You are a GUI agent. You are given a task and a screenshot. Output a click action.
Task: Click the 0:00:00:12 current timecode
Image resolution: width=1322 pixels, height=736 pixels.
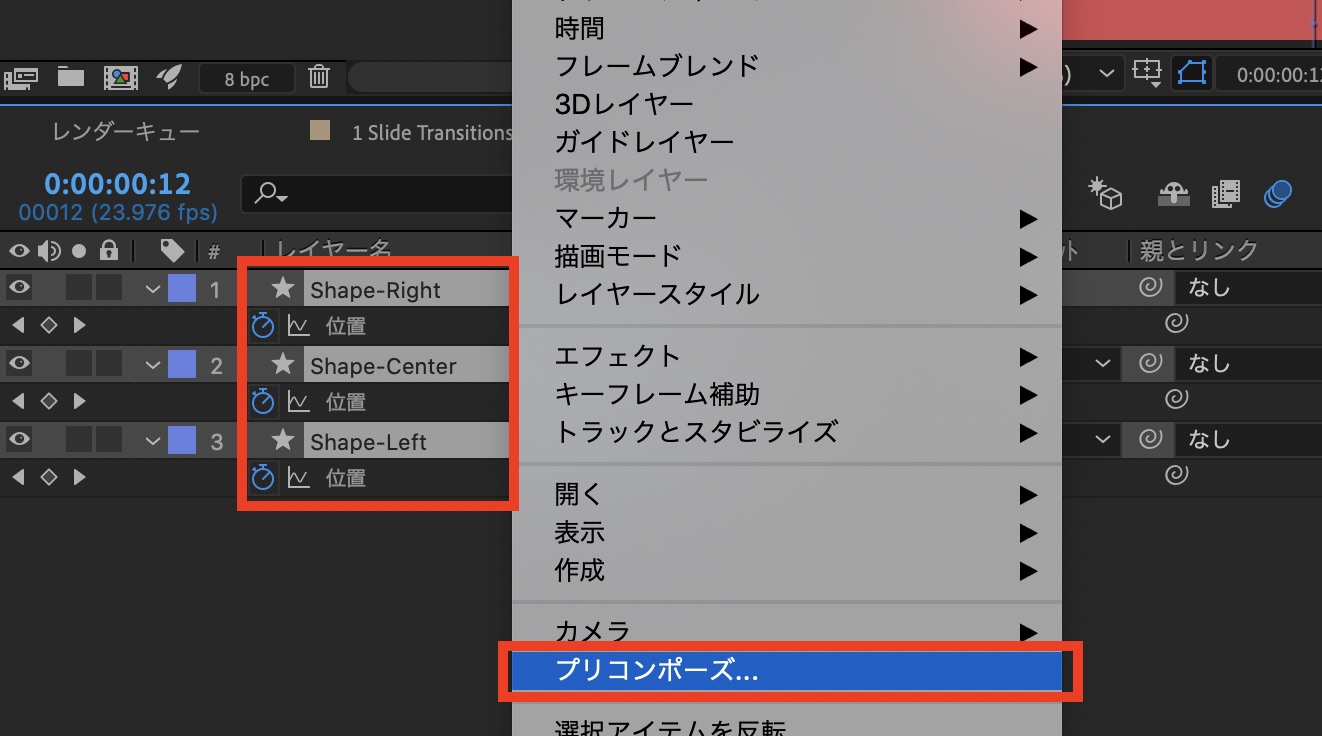[117, 184]
